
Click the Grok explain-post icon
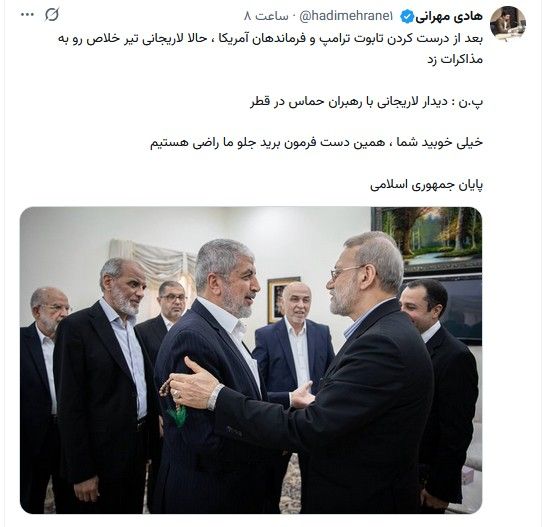52,15
